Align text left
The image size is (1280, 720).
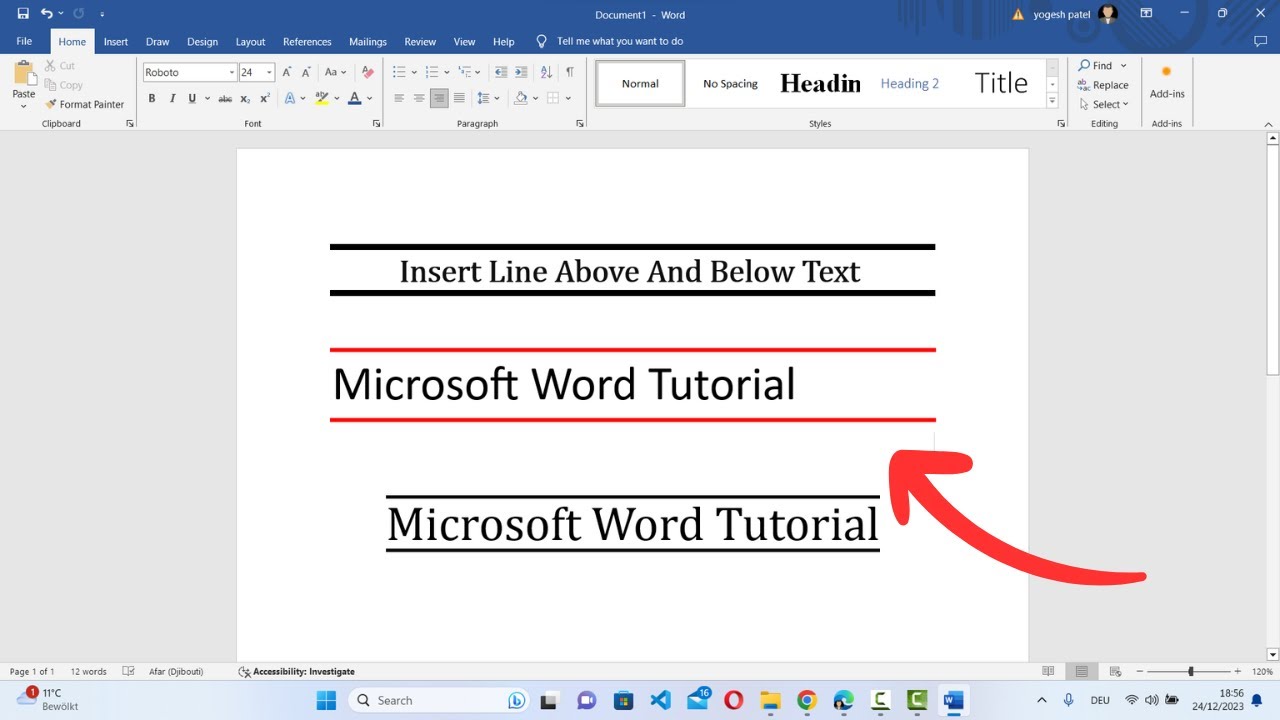[x=398, y=98]
